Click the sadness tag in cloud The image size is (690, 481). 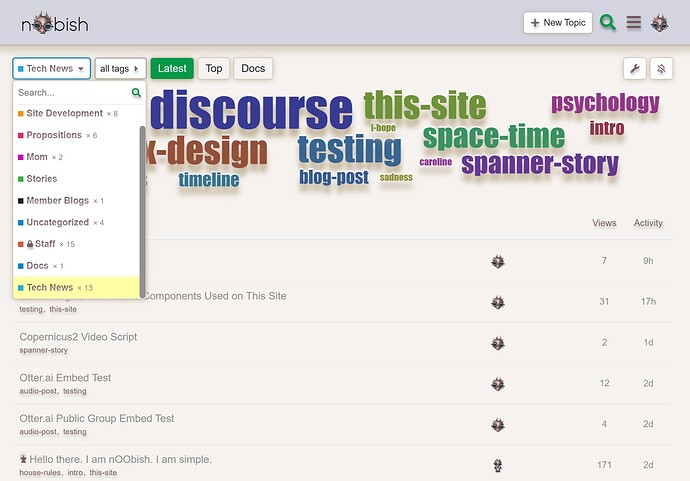click(x=396, y=177)
